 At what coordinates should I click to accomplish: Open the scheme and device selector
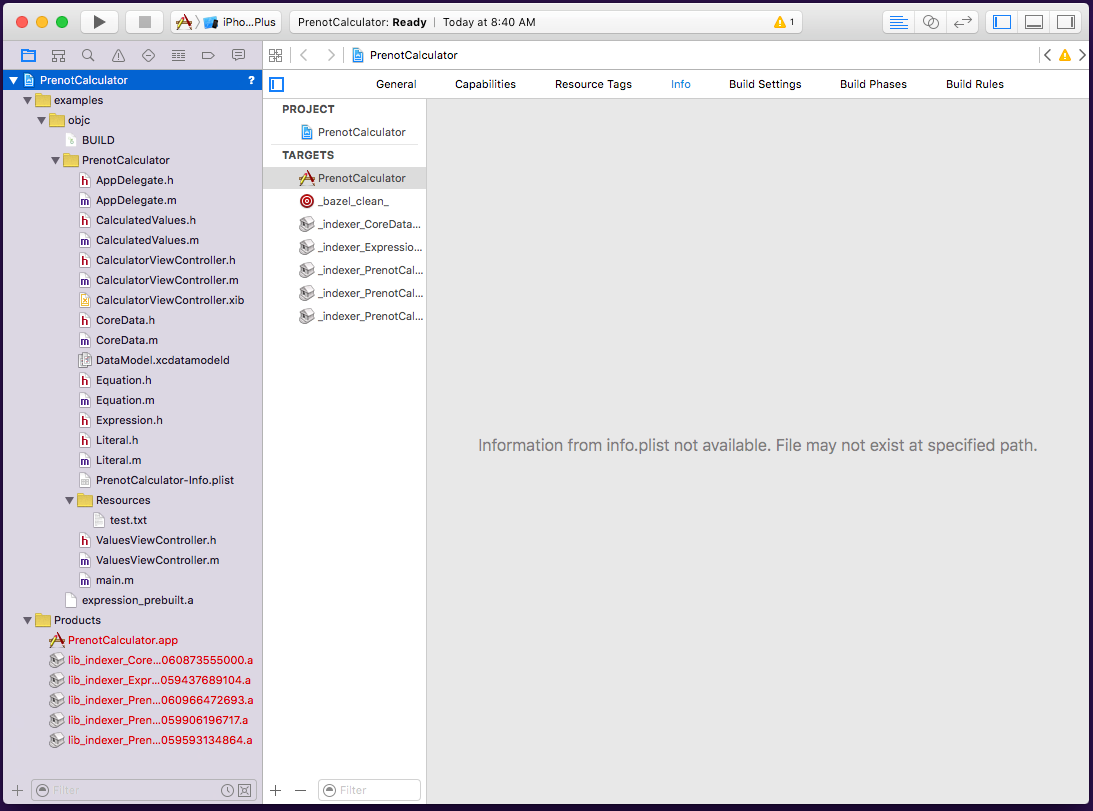[226, 22]
